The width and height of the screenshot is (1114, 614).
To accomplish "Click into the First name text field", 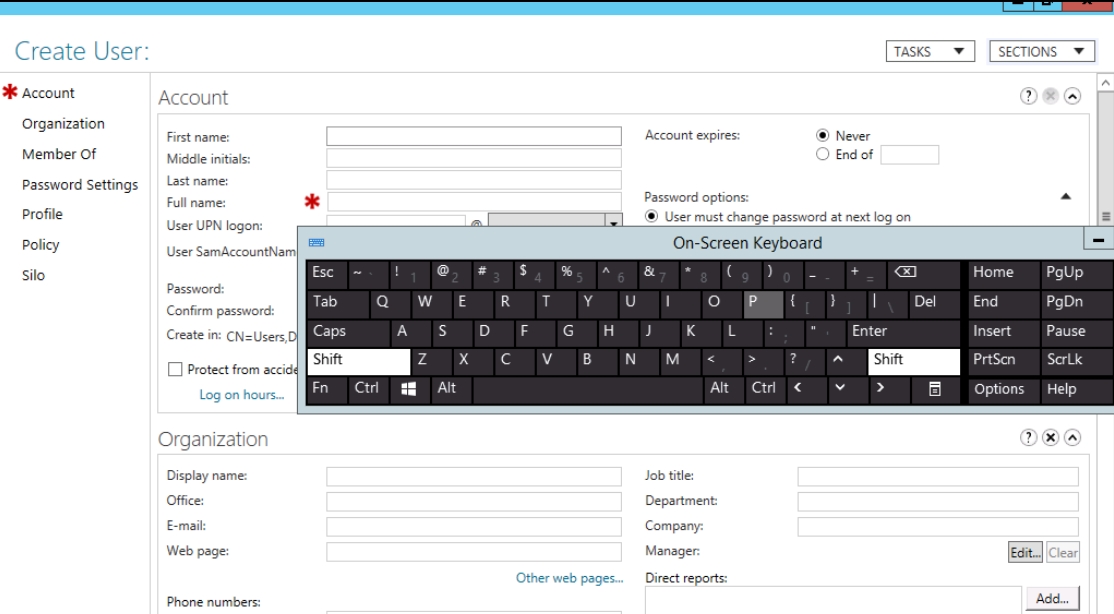I will tap(473, 137).
